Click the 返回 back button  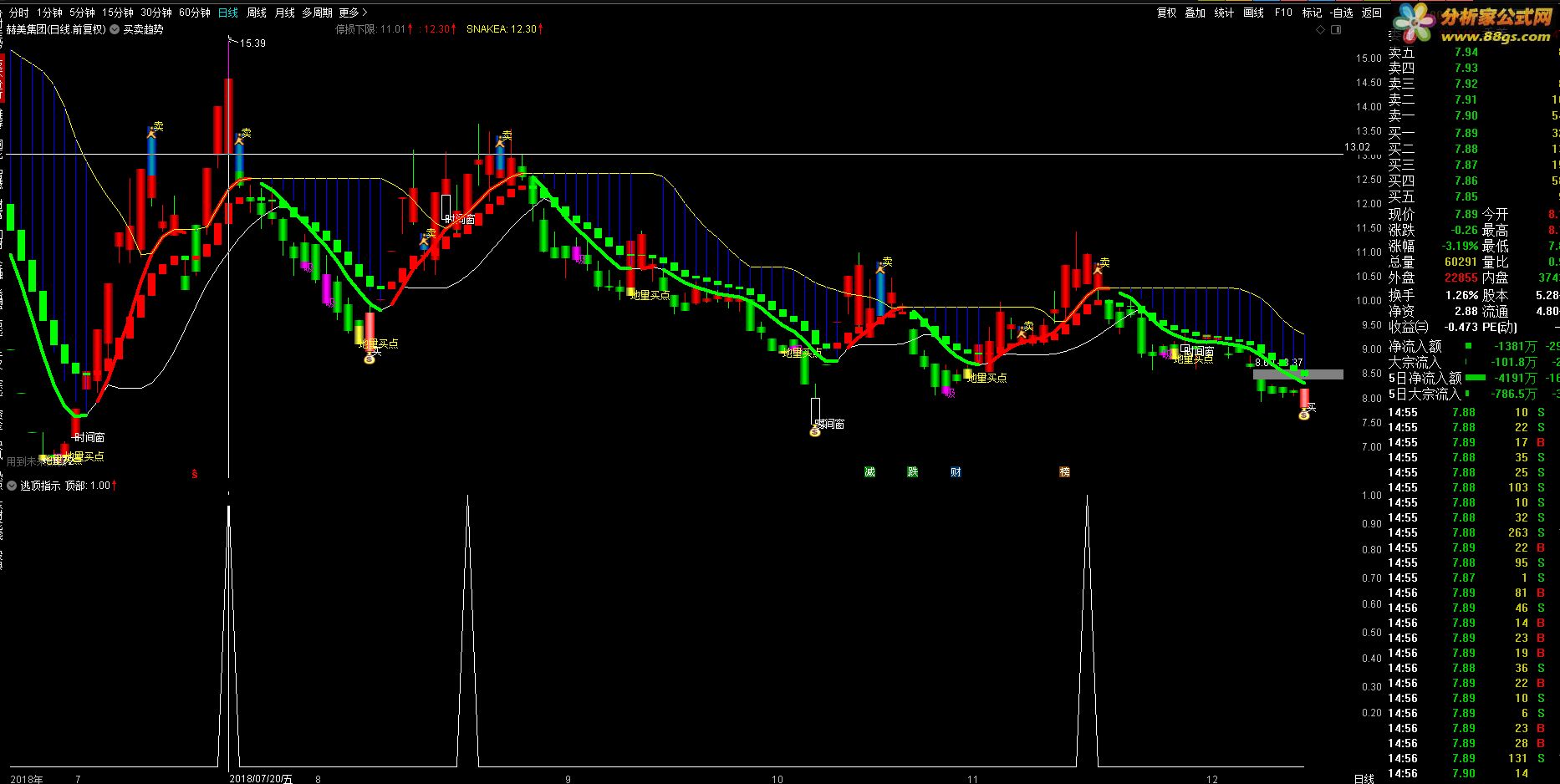1372,13
